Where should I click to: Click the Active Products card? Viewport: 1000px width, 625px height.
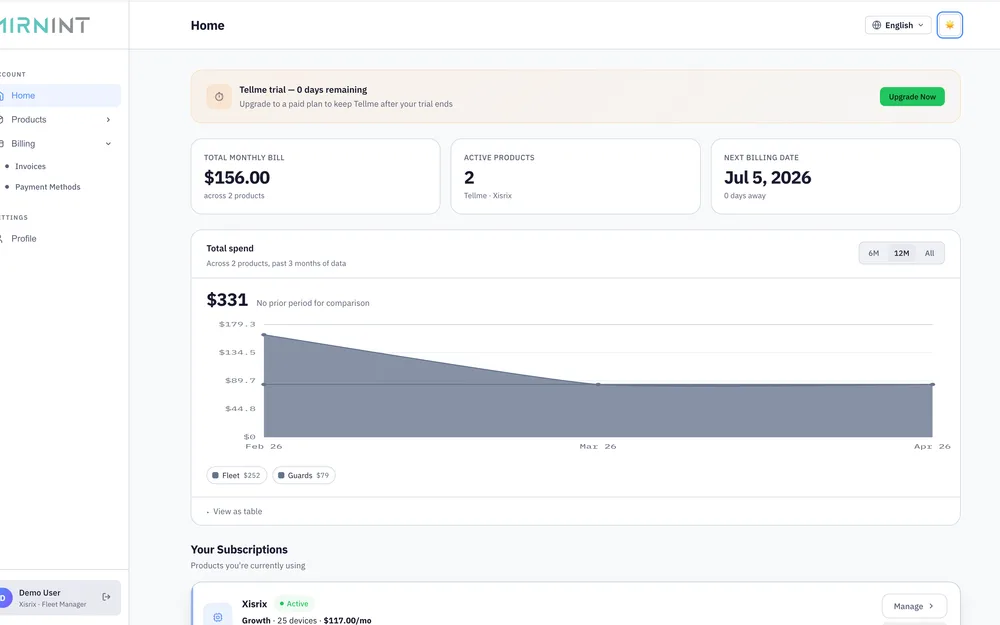click(x=575, y=177)
